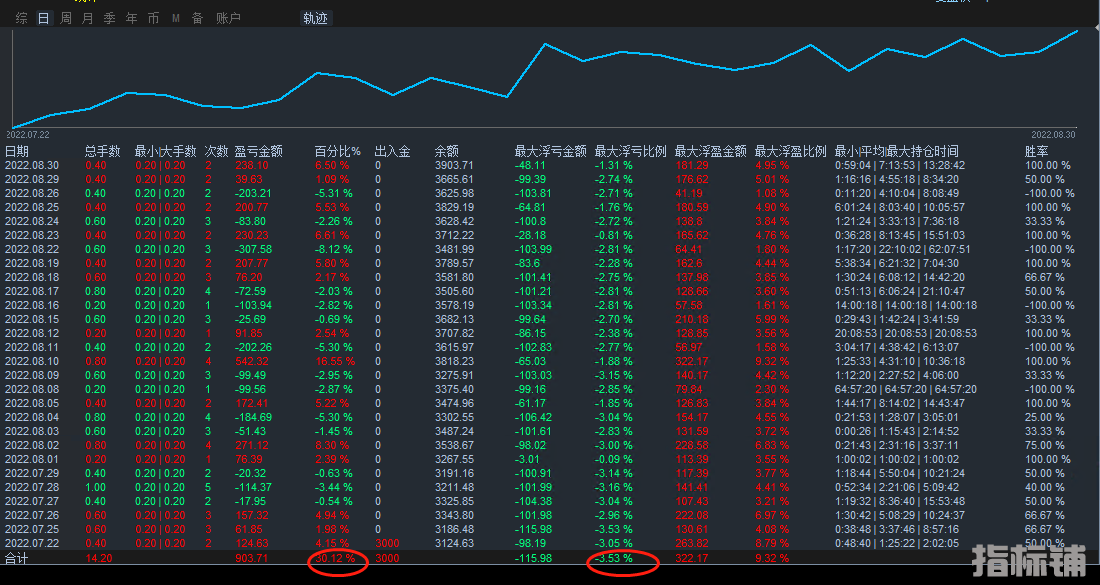Click win rate 25.00 %
Viewport: 1100px width, 585px height.
click(1045, 417)
